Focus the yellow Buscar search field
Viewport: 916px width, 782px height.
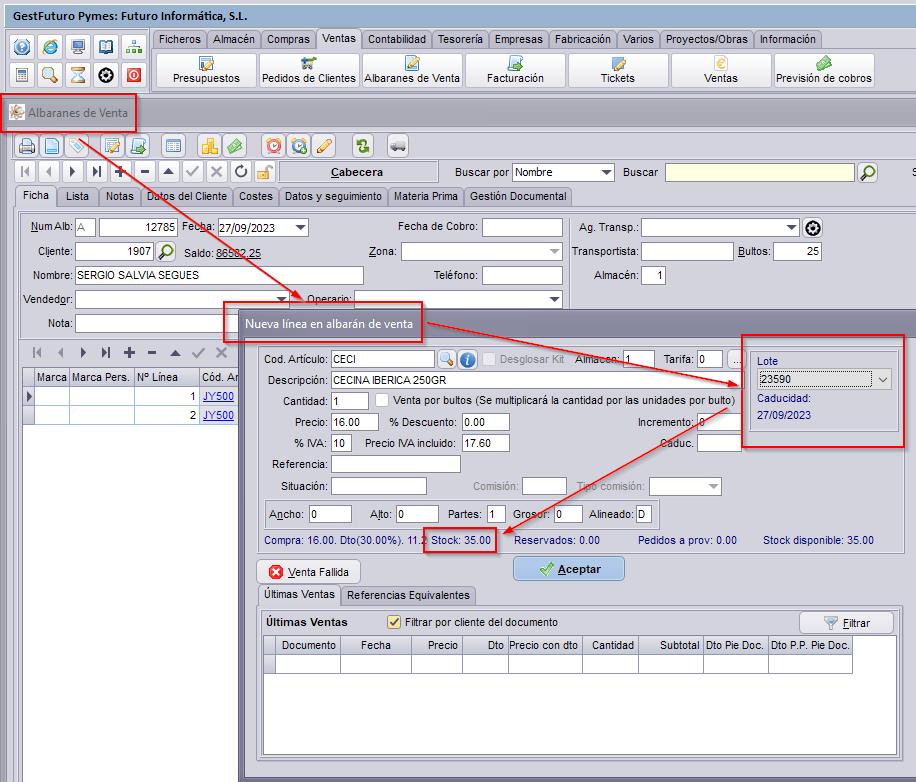click(x=760, y=172)
